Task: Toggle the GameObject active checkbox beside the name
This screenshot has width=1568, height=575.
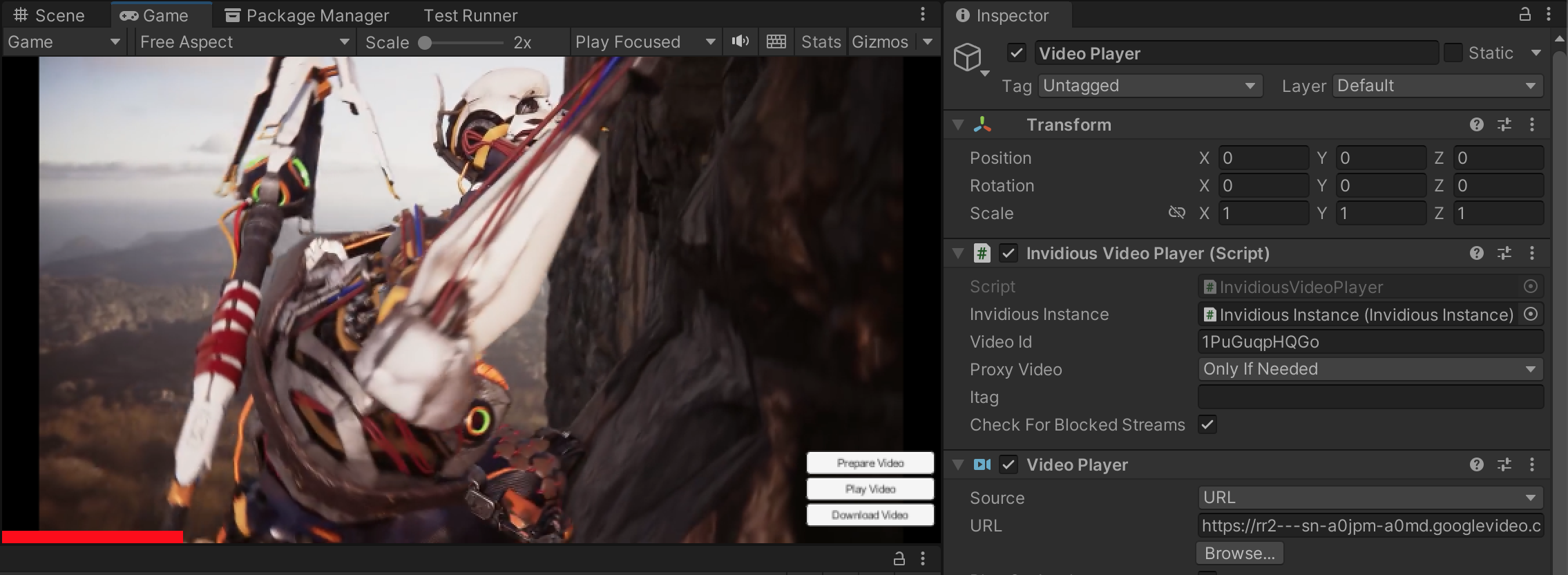Action: click(1017, 53)
